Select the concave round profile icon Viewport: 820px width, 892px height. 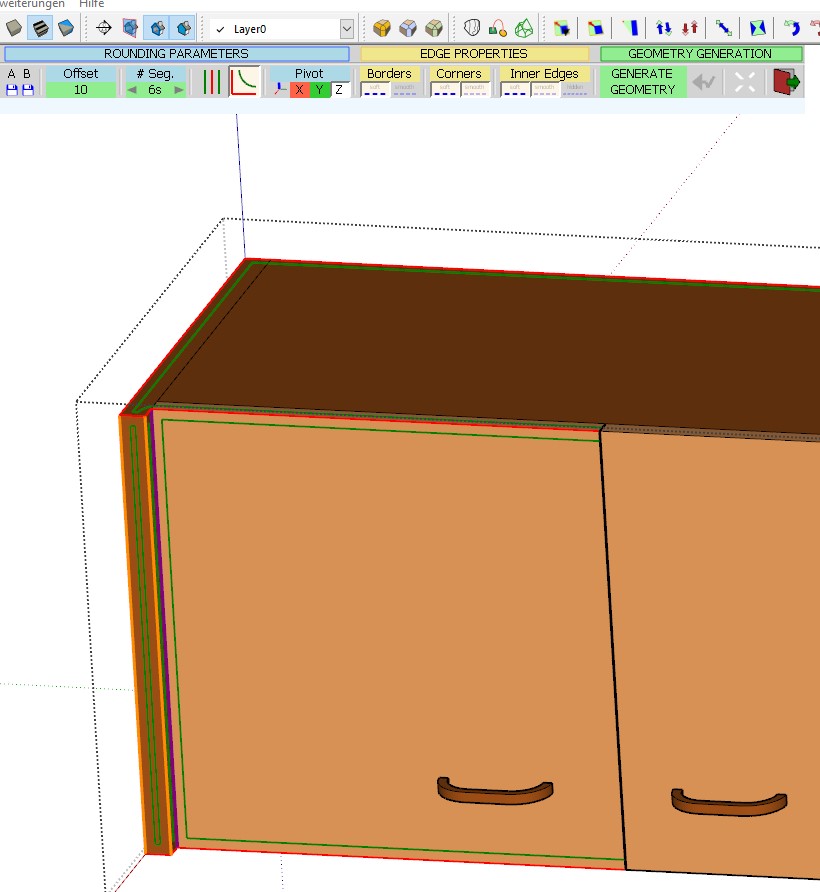coord(245,82)
